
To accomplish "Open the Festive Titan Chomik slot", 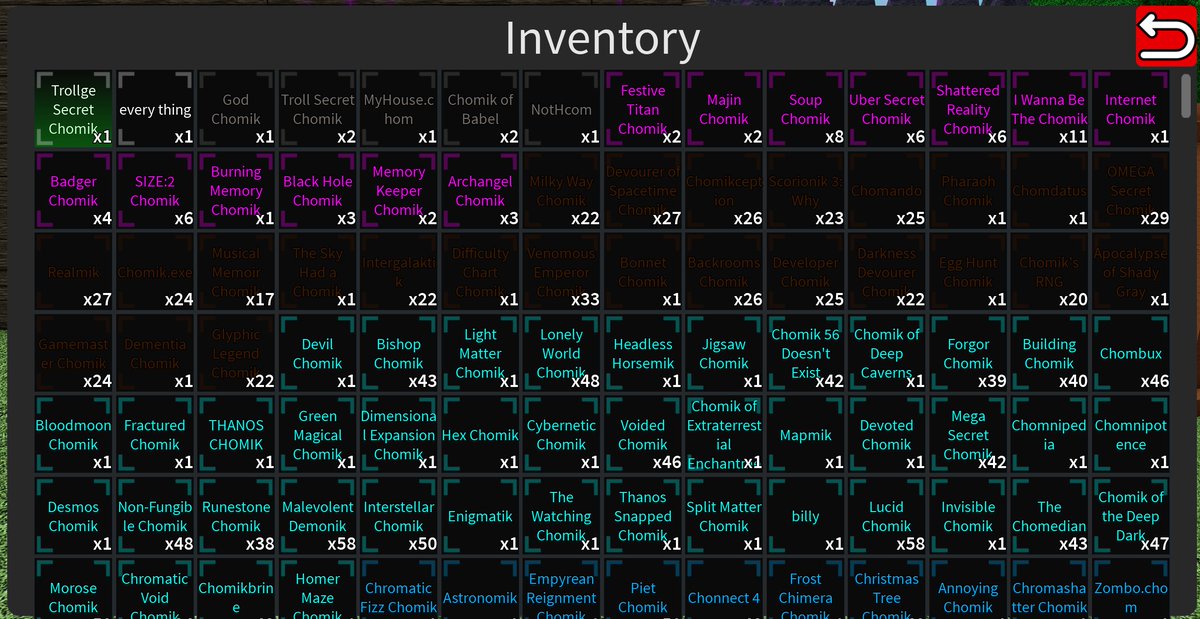I will click(x=643, y=109).
